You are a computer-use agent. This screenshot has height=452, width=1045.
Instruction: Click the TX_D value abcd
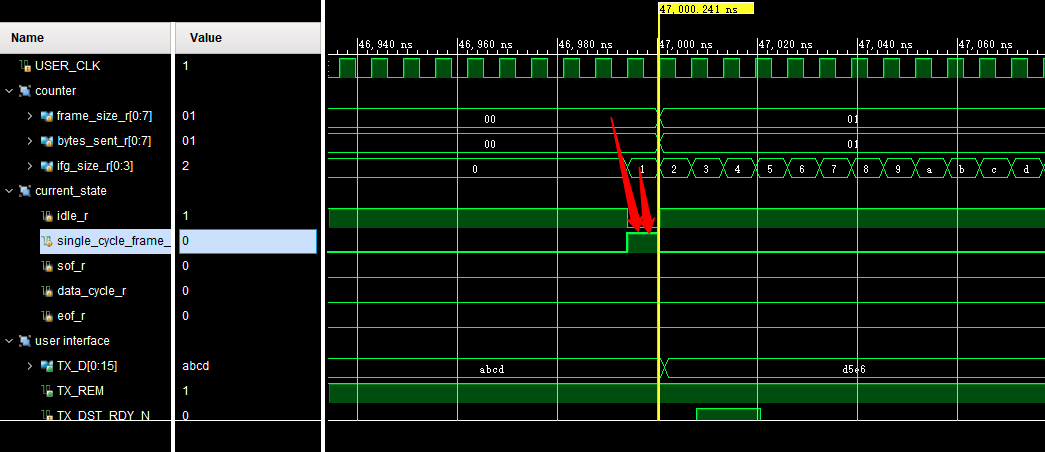pyautogui.click(x=195, y=365)
